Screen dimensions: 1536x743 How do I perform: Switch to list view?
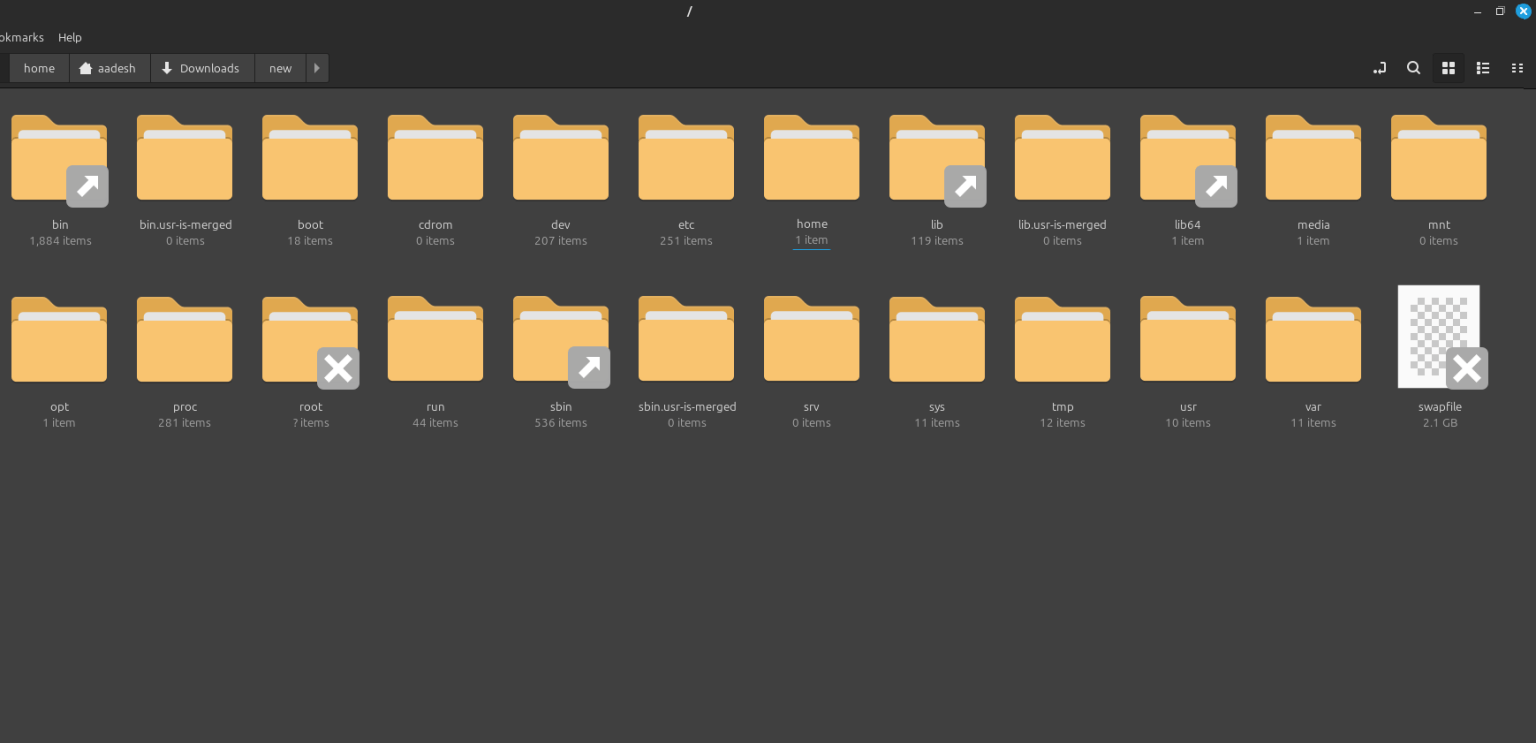coord(1483,68)
